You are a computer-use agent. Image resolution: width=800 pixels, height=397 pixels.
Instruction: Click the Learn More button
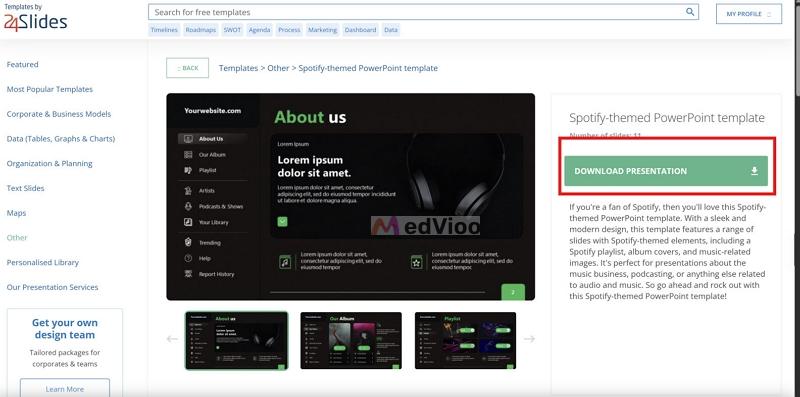pyautogui.click(x=65, y=388)
